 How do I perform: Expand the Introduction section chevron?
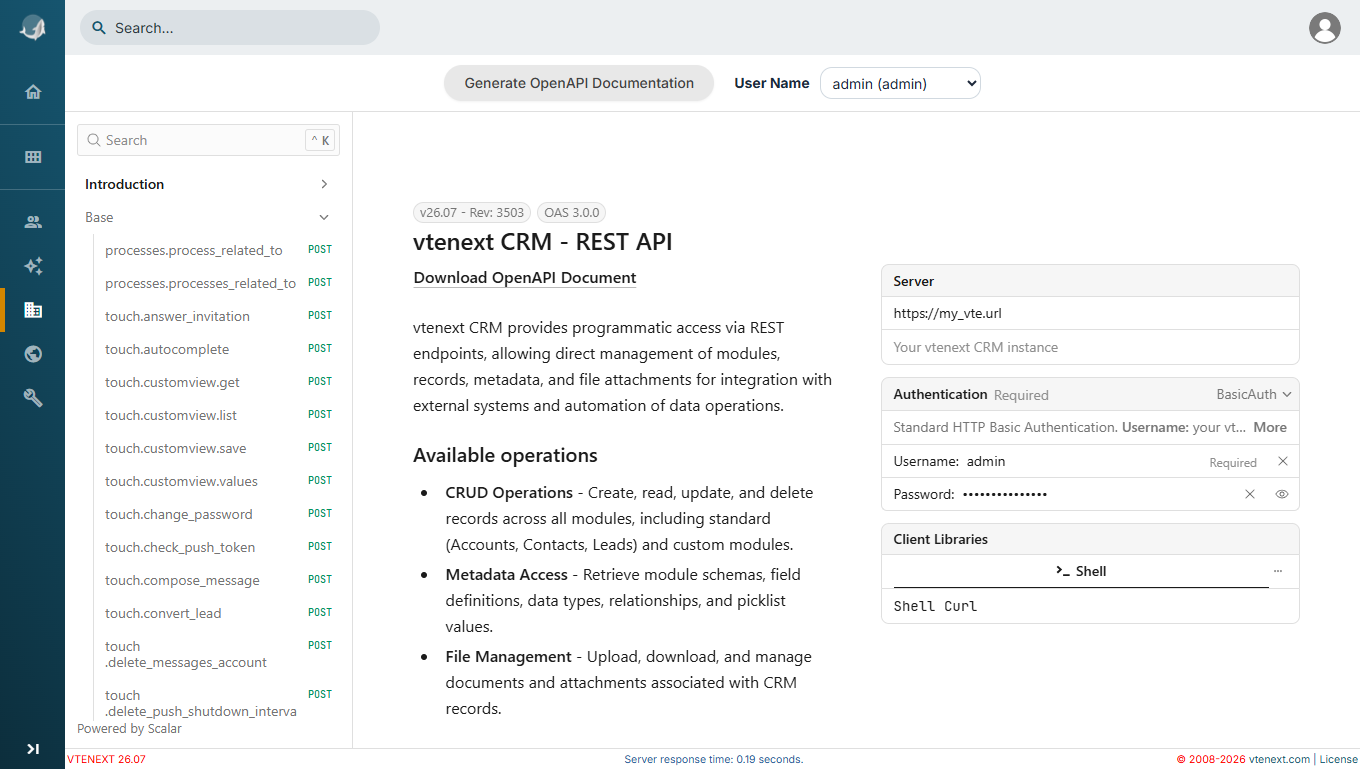pyautogui.click(x=324, y=184)
